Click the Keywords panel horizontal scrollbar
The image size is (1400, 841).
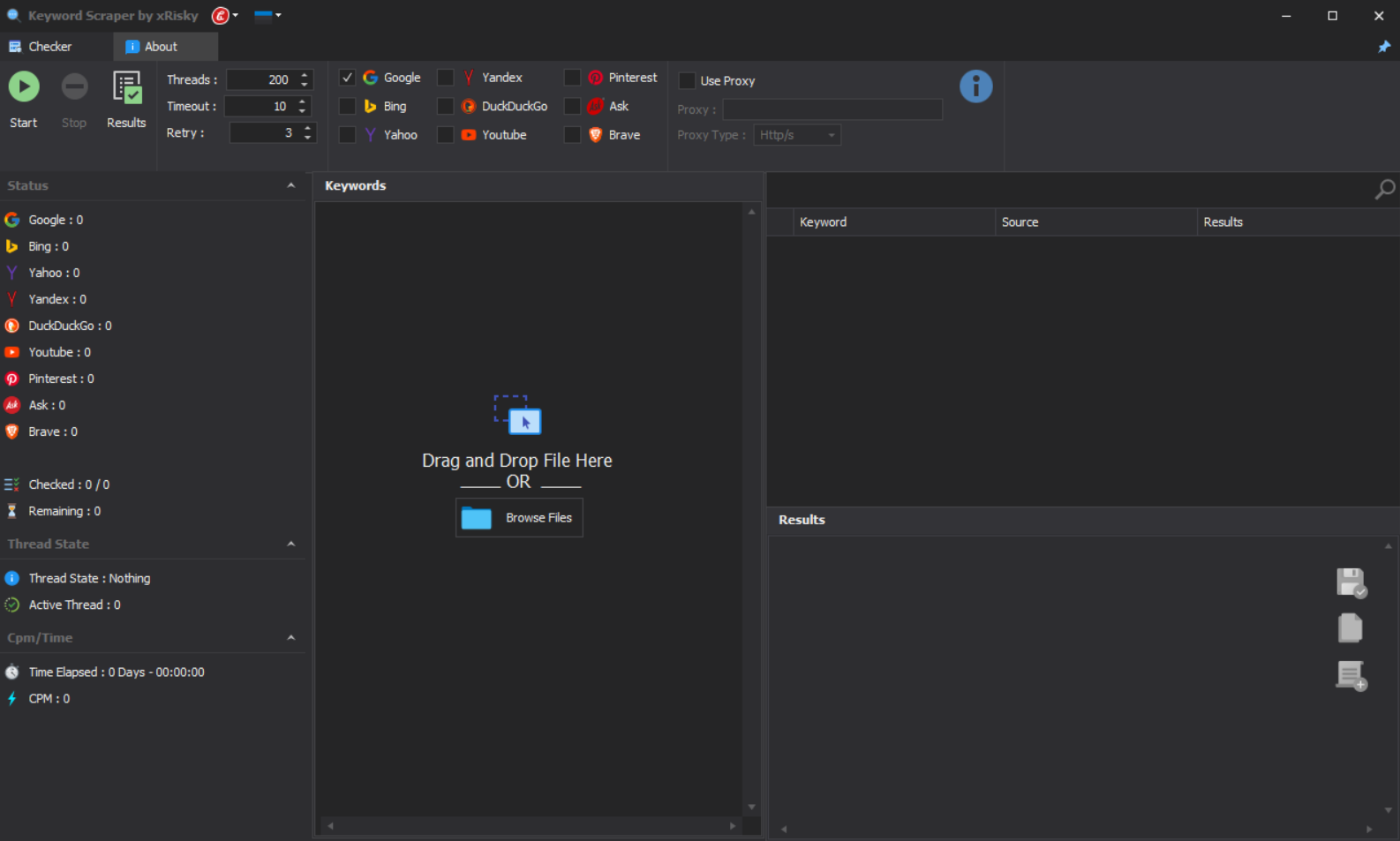pyautogui.click(x=531, y=826)
